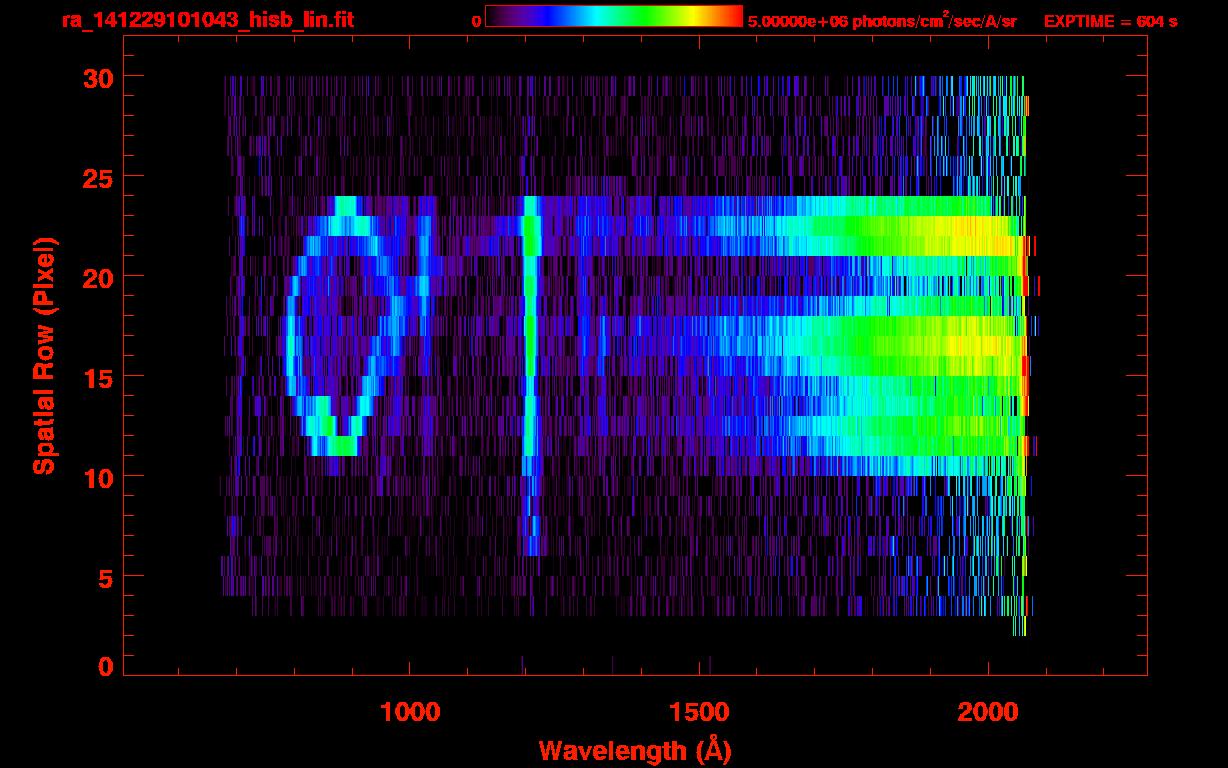The image size is (1228, 768).
Task: Click the rainbow color scale bar
Action: [x=614, y=17]
